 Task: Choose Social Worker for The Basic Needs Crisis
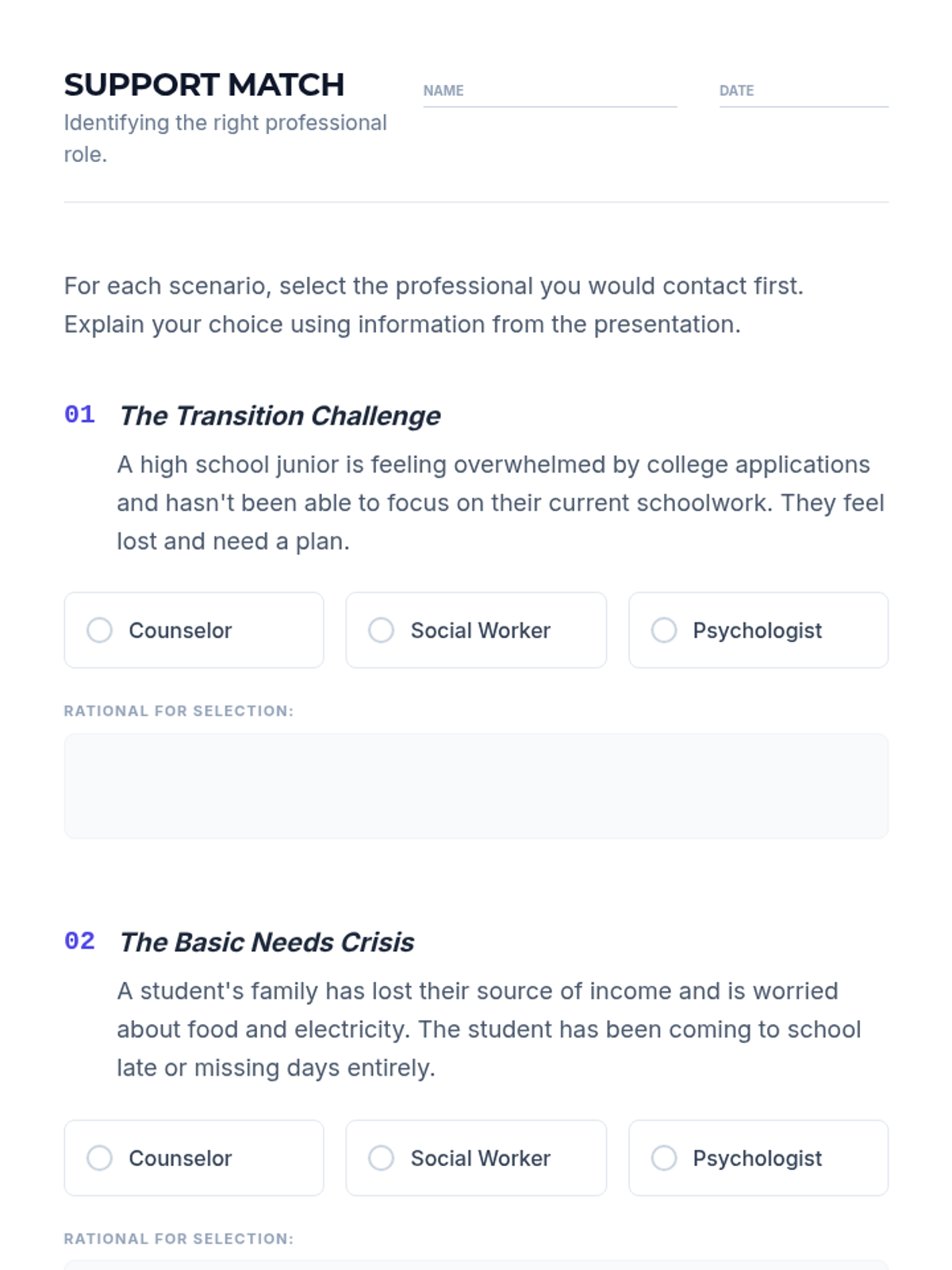pos(381,1158)
